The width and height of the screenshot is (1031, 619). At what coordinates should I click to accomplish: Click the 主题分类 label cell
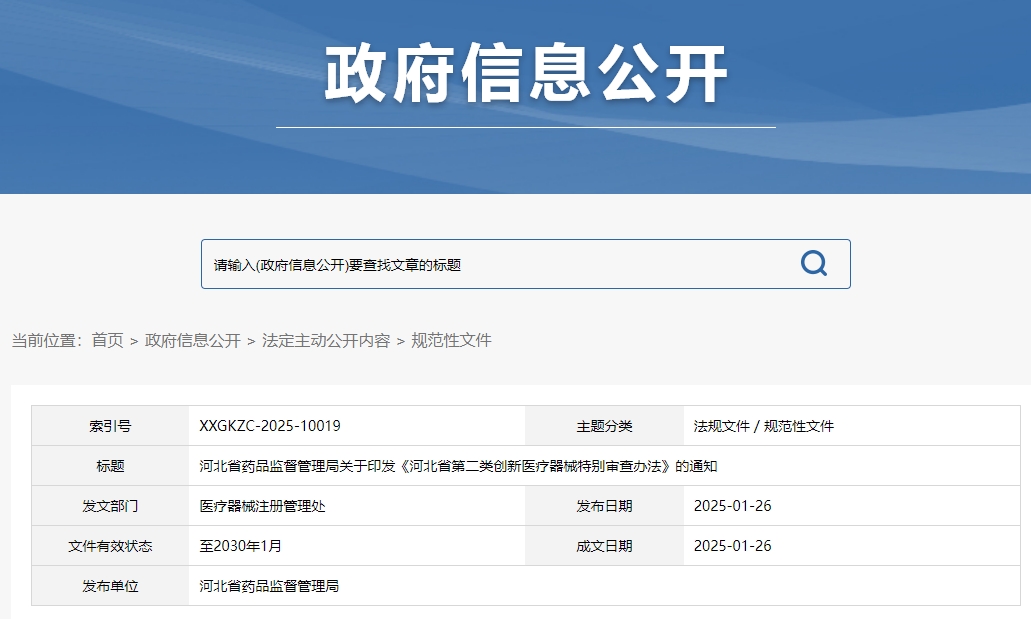tap(604, 425)
